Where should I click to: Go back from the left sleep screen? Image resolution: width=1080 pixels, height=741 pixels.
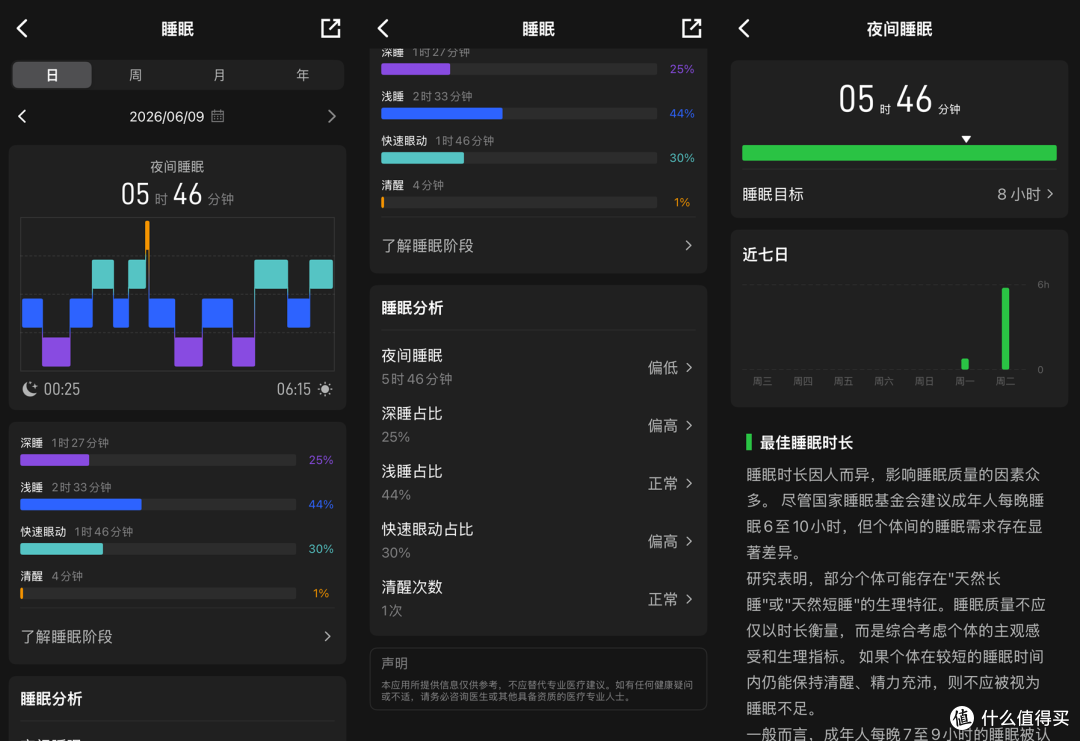tap(22, 28)
